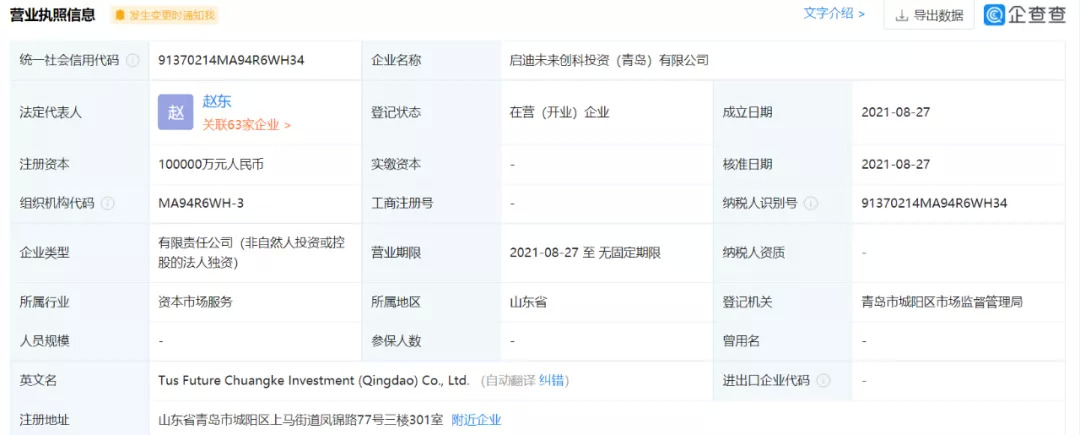Screen dimensions: 1080x435
Task: Click 纠错 to report translation error
Action: (x=553, y=380)
